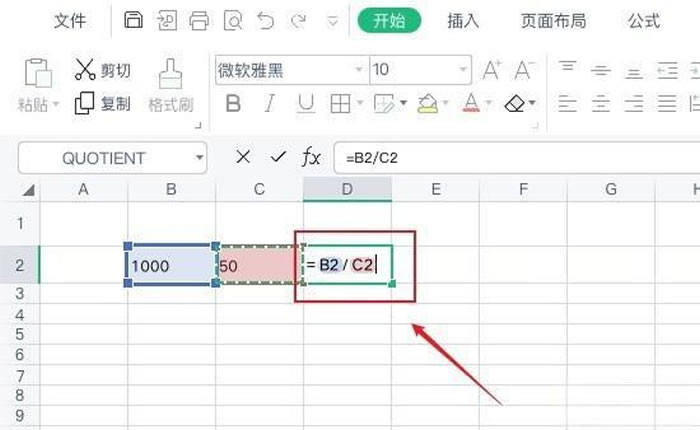The height and width of the screenshot is (430, 700).
Task: Open Print Preview icon
Action: (233, 21)
